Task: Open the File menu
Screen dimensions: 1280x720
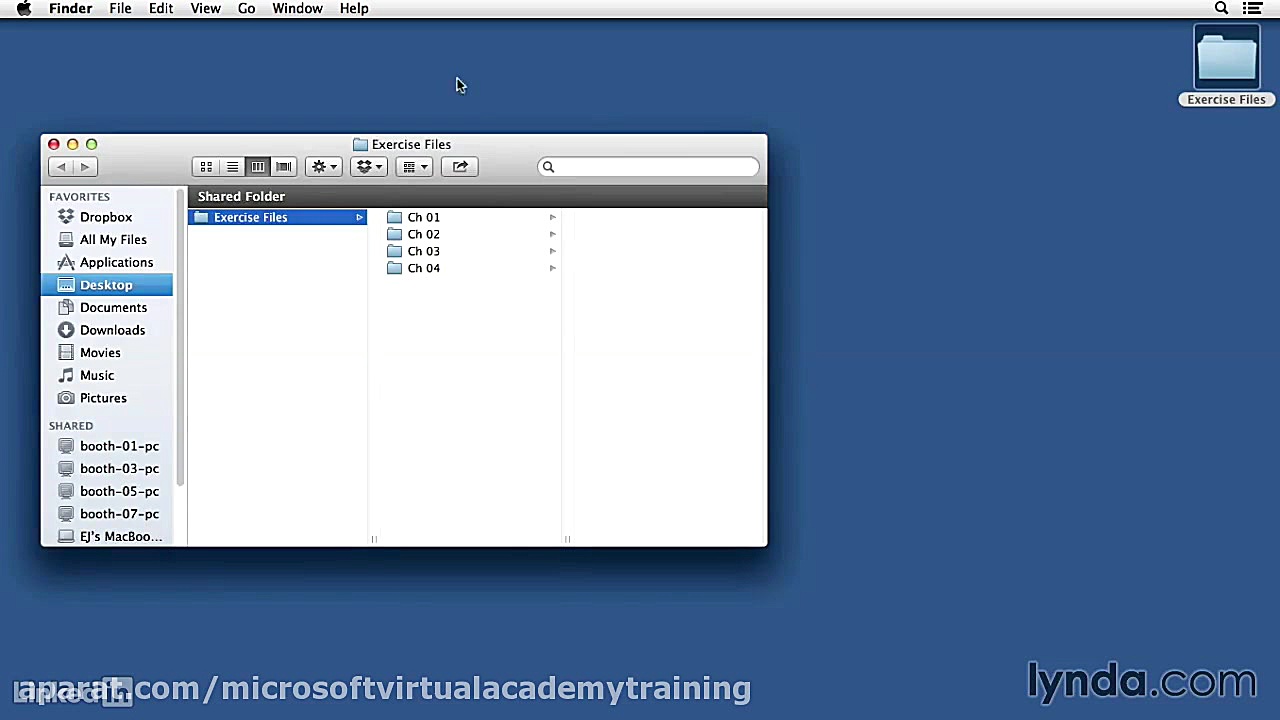Action: pos(120,8)
